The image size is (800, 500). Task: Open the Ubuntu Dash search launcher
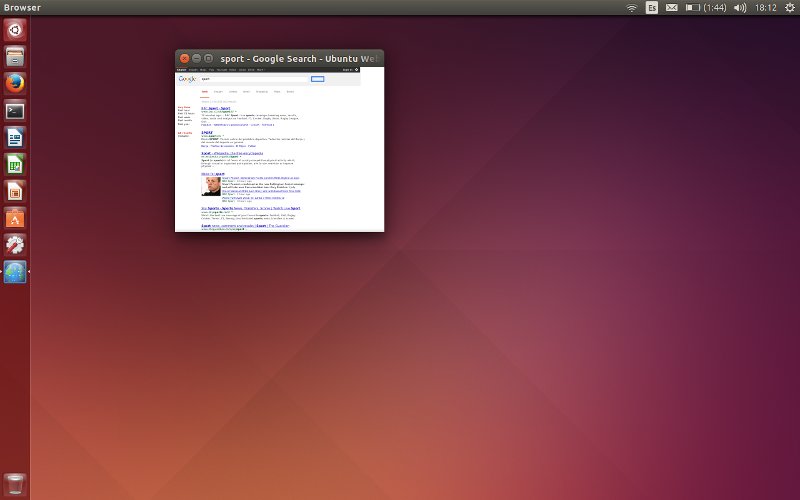(15, 29)
